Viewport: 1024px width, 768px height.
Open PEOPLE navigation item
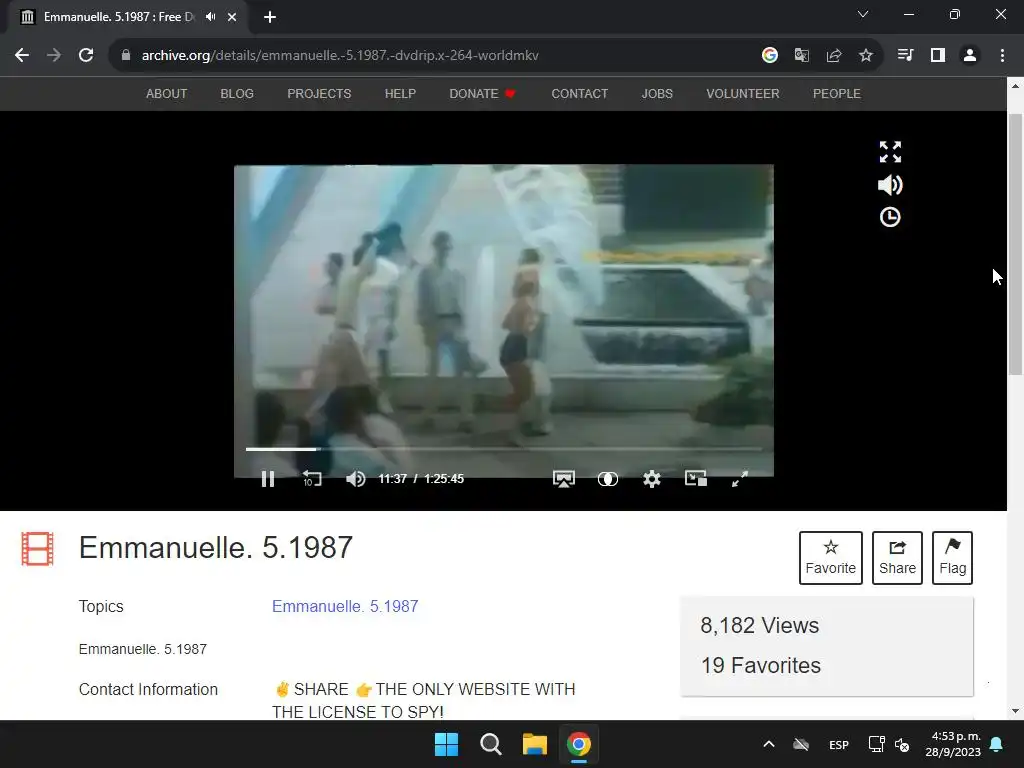coord(837,94)
